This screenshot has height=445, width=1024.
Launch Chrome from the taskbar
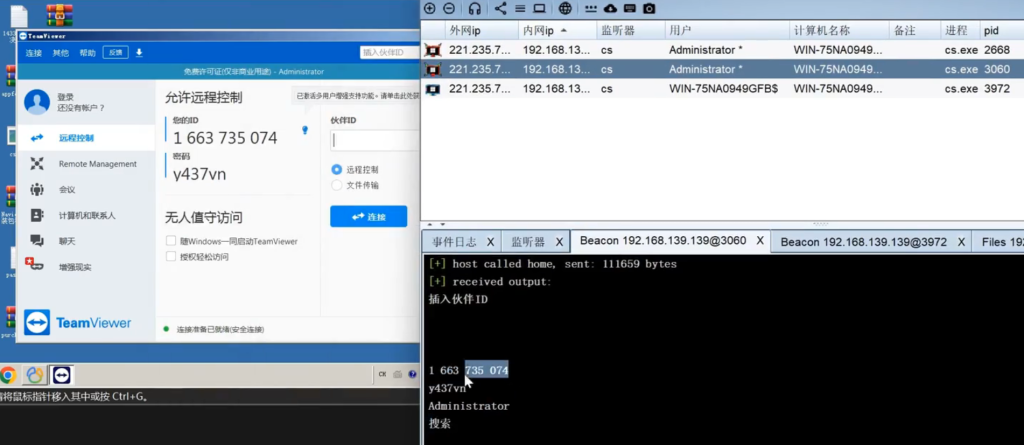pos(8,374)
